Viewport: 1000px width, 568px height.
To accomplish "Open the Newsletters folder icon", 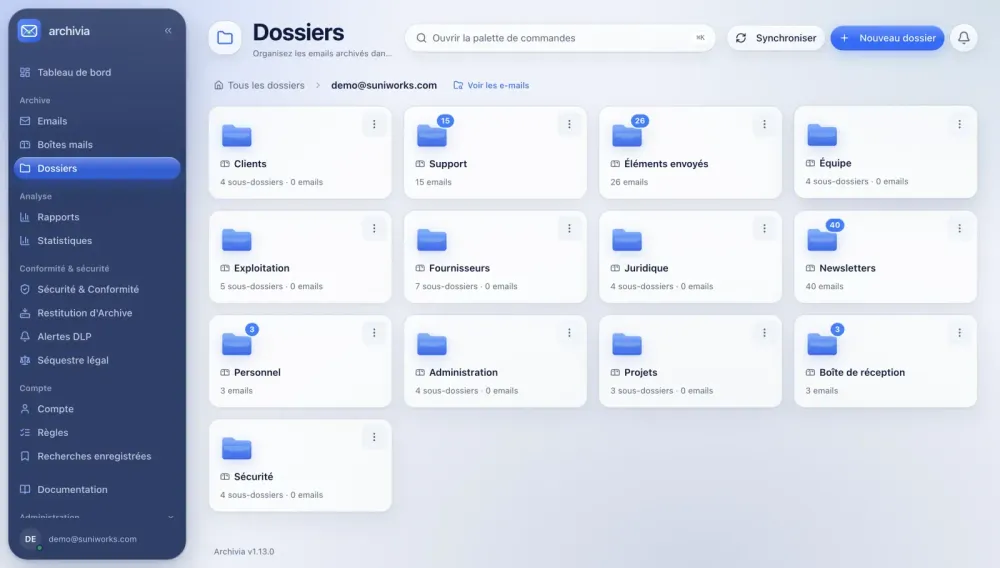I will click(x=822, y=240).
